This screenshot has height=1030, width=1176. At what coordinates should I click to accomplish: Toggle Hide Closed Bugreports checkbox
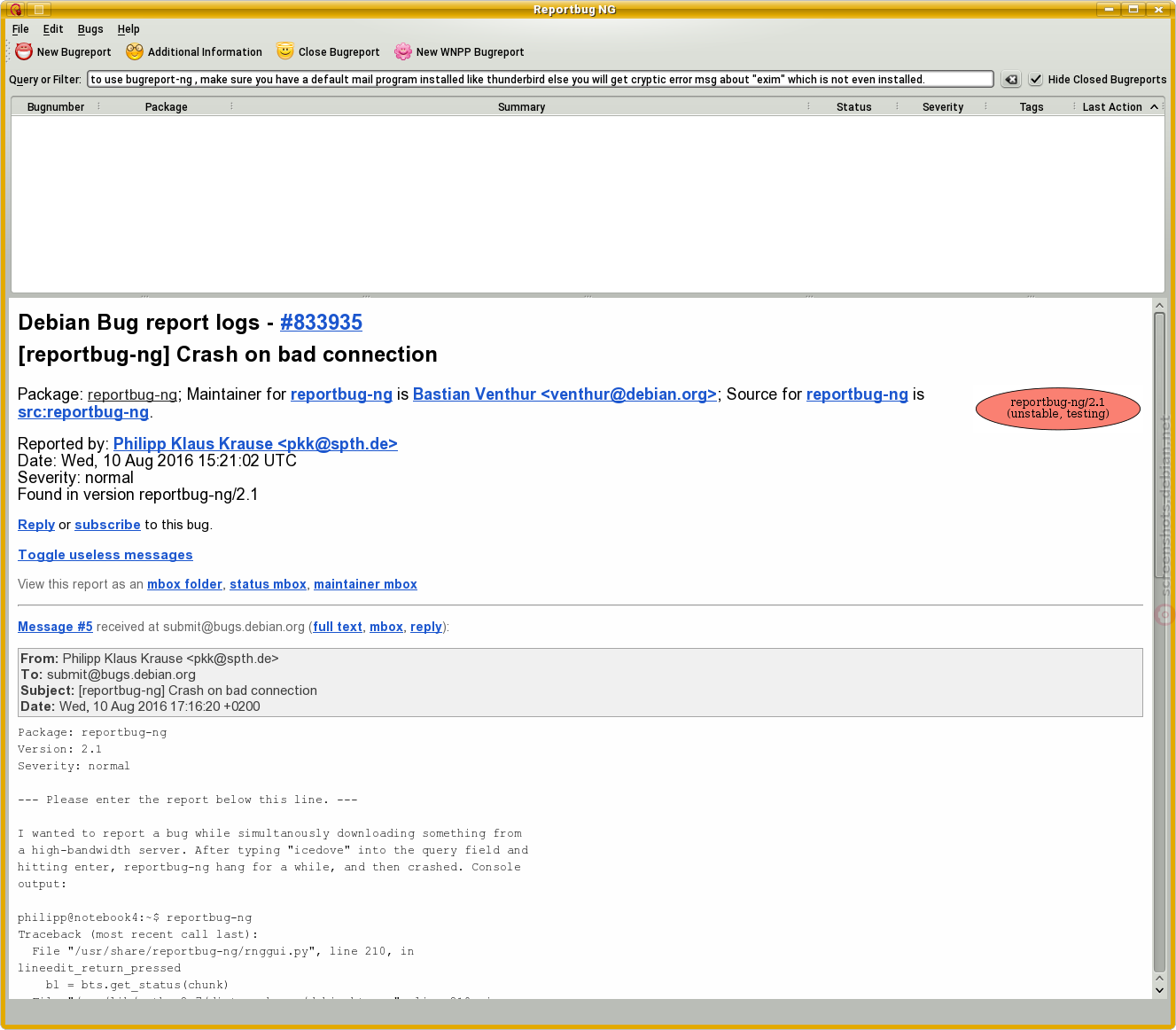pyautogui.click(x=1035, y=79)
